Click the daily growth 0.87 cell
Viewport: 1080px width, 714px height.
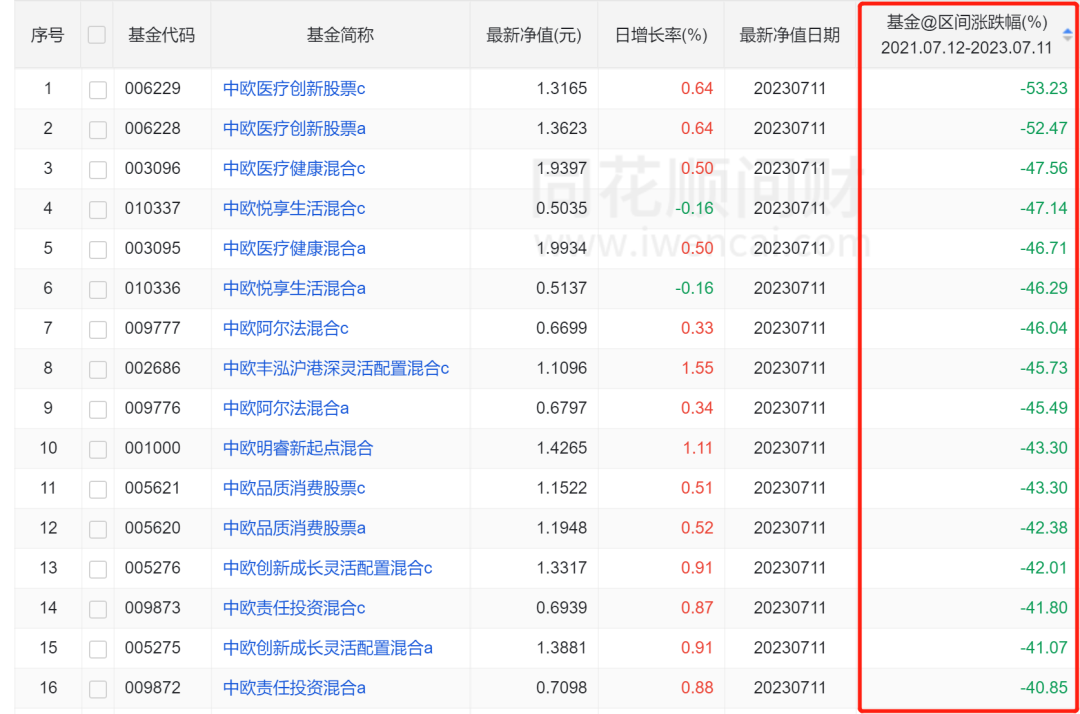click(x=697, y=608)
